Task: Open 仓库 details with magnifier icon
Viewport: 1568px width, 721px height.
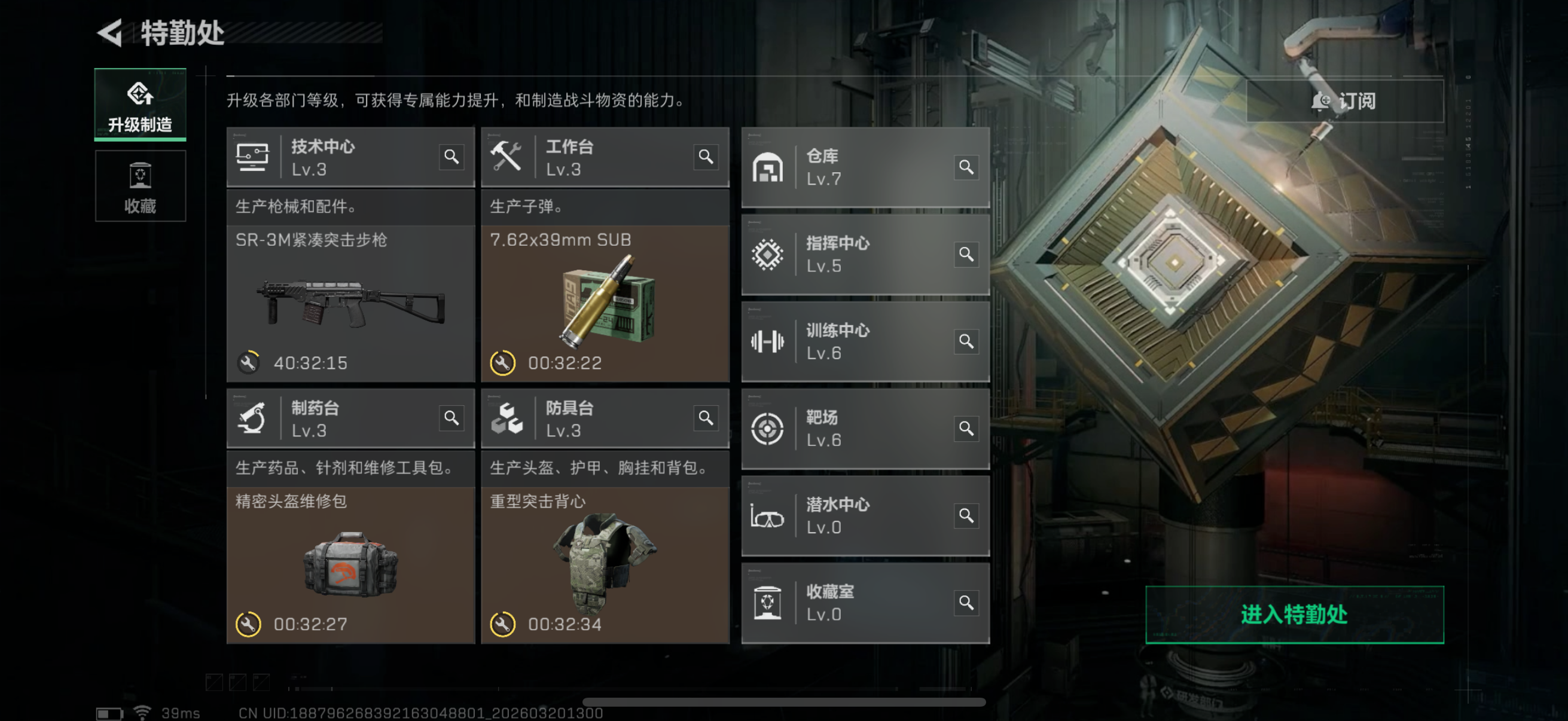Action: tap(966, 167)
